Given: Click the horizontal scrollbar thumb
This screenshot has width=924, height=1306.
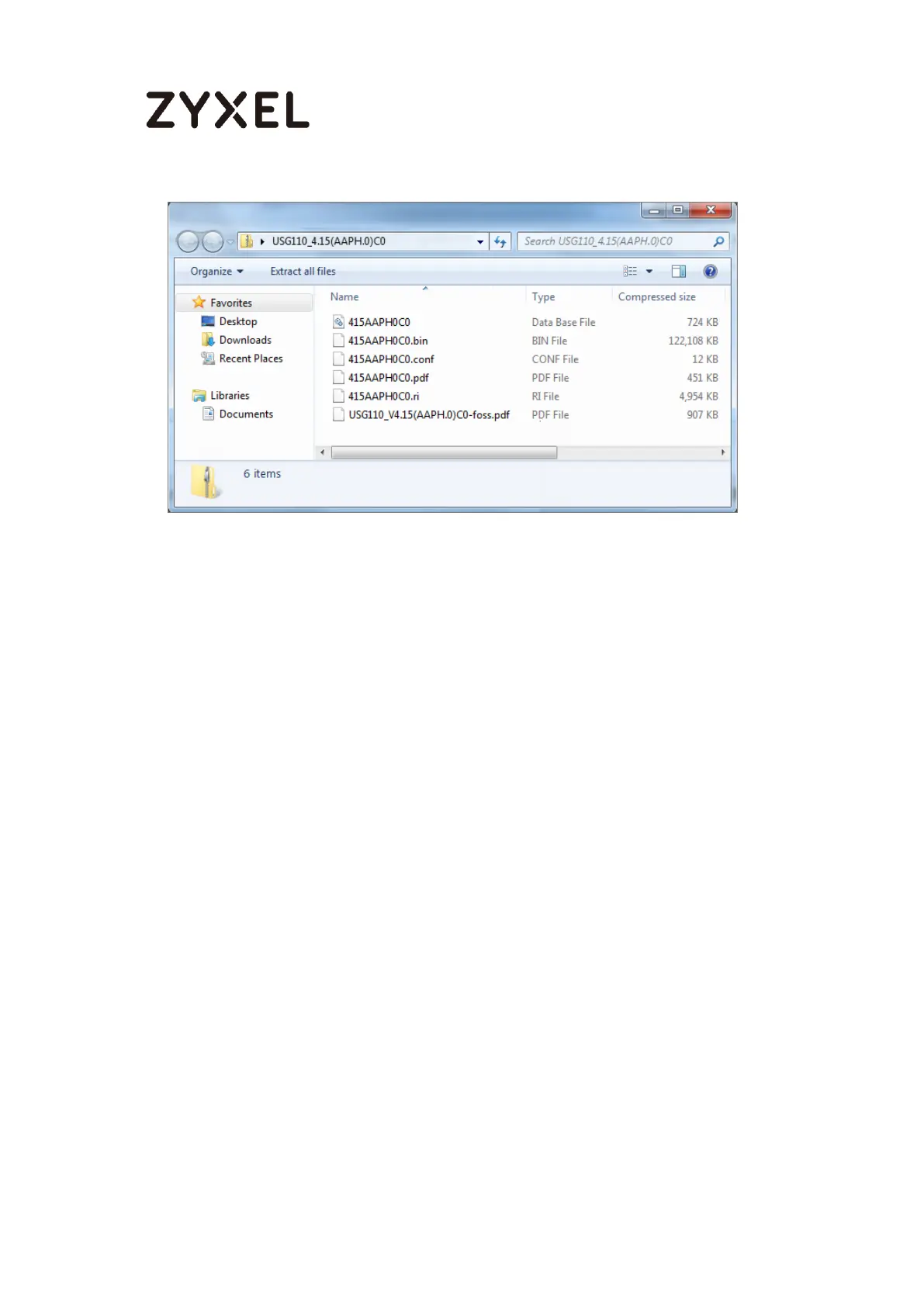Looking at the screenshot, I should pyautogui.click(x=444, y=452).
